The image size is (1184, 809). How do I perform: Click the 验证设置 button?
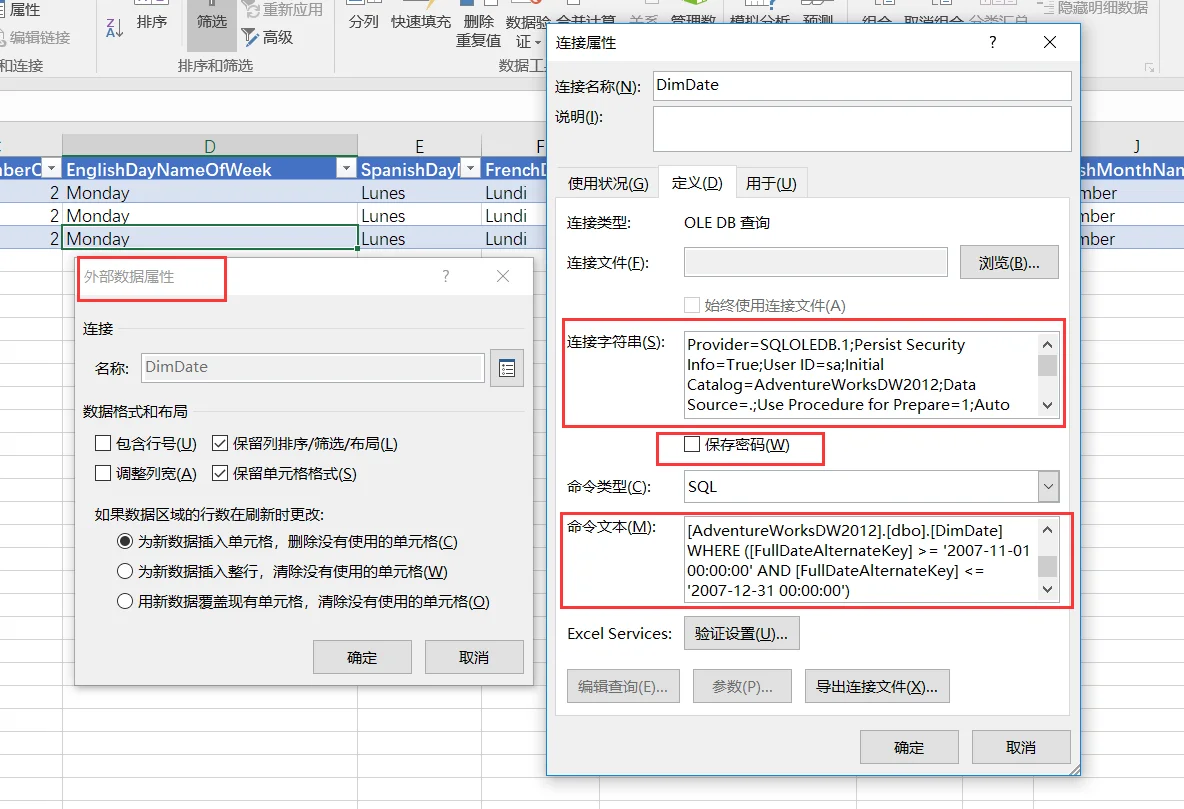(x=742, y=634)
